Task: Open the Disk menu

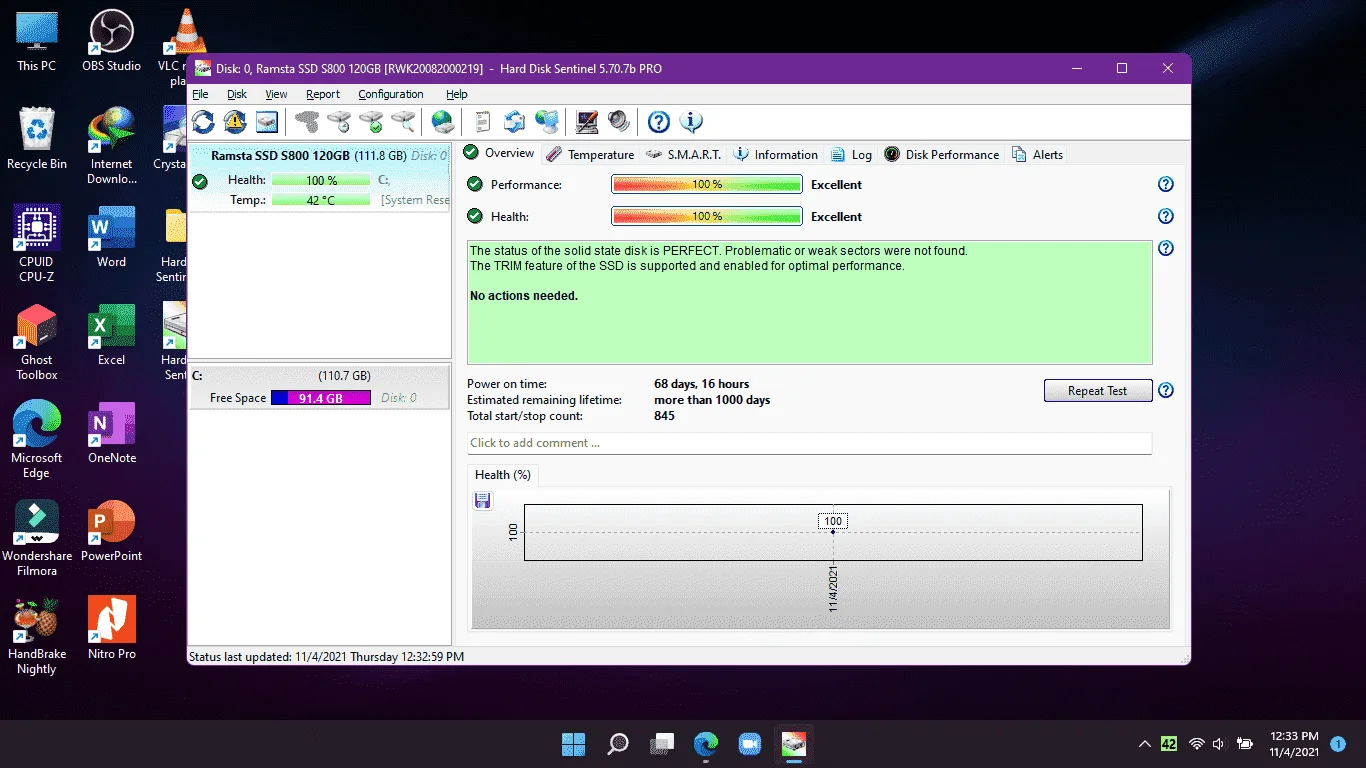Action: 237,94
